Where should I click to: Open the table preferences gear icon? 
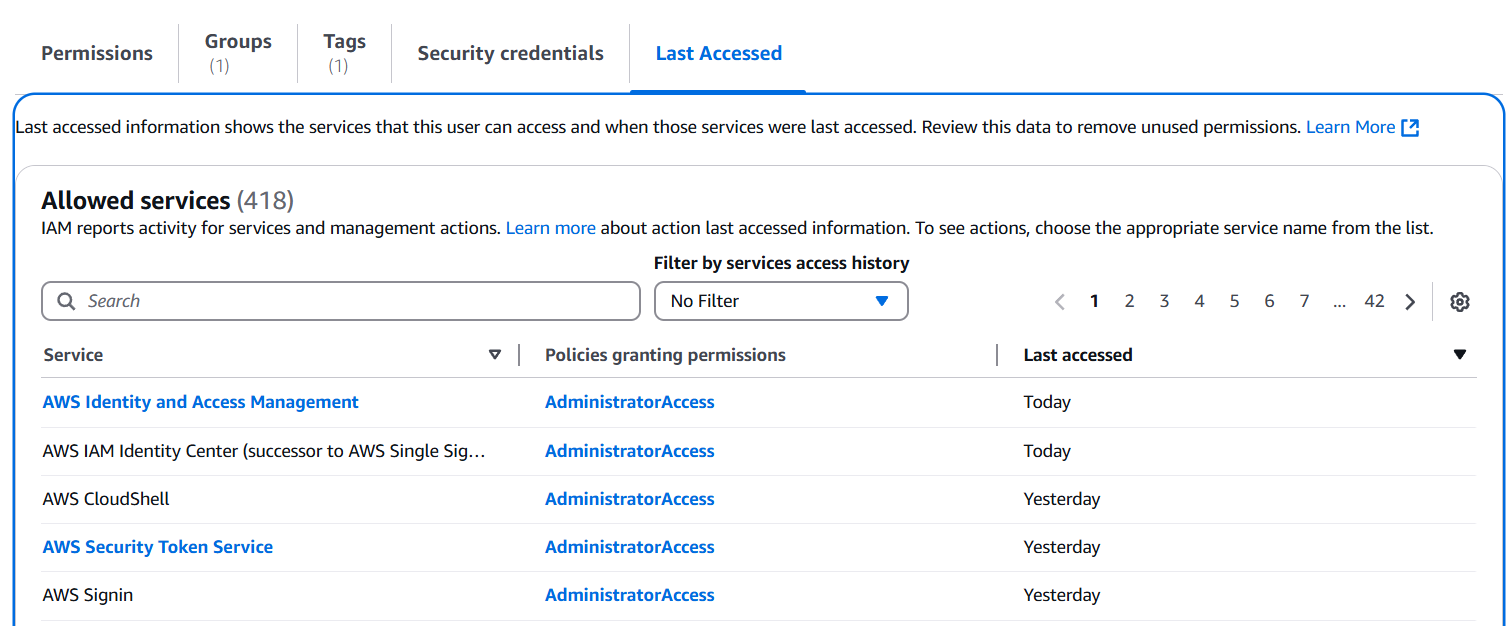[x=1460, y=302]
